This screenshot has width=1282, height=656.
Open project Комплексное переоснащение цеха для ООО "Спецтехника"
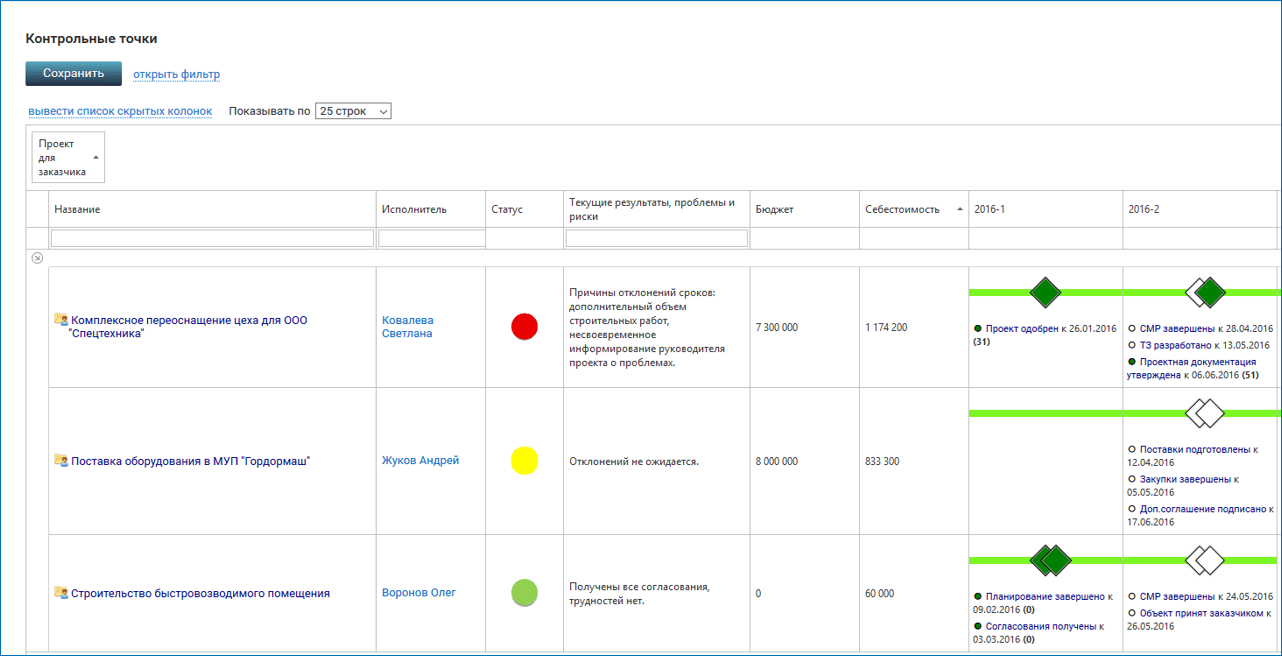click(189, 327)
